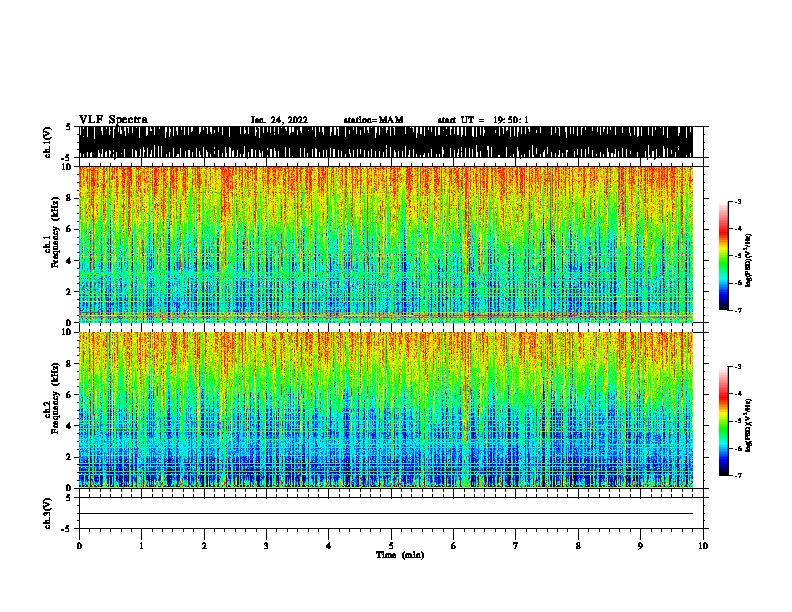Click time axis tick label "4"

click(x=329, y=546)
